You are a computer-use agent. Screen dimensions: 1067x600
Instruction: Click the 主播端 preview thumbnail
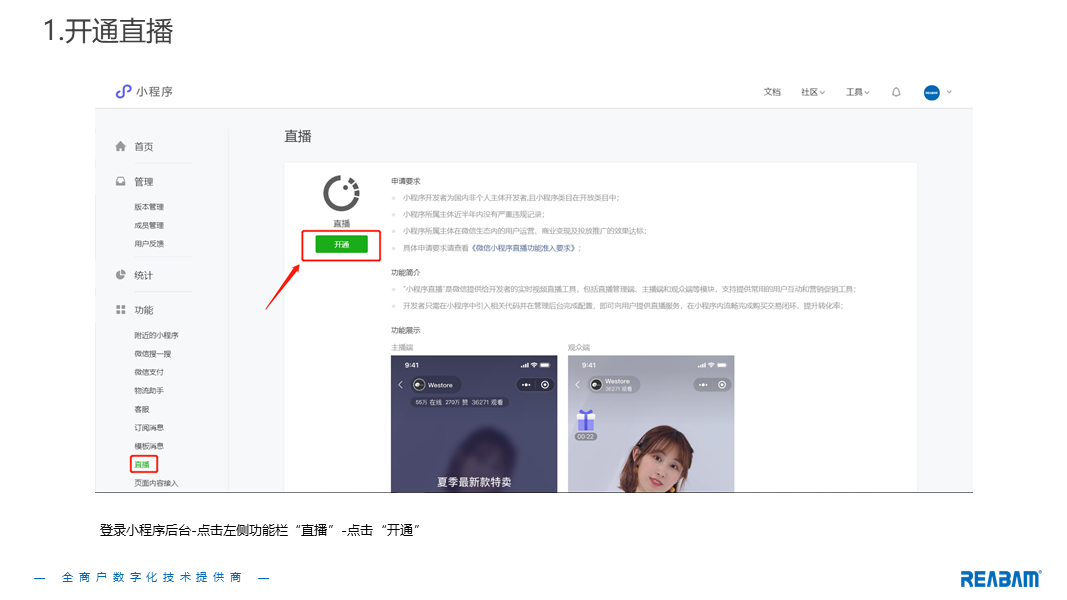pyautogui.click(x=474, y=423)
